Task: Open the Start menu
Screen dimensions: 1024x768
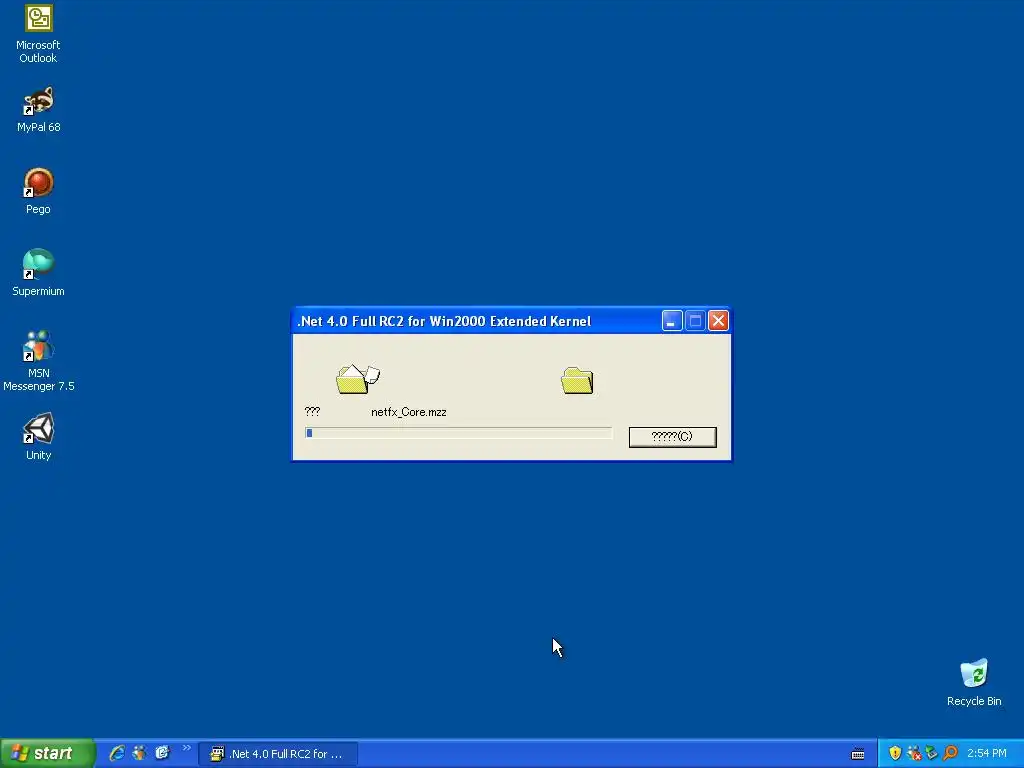Action: tap(47, 754)
